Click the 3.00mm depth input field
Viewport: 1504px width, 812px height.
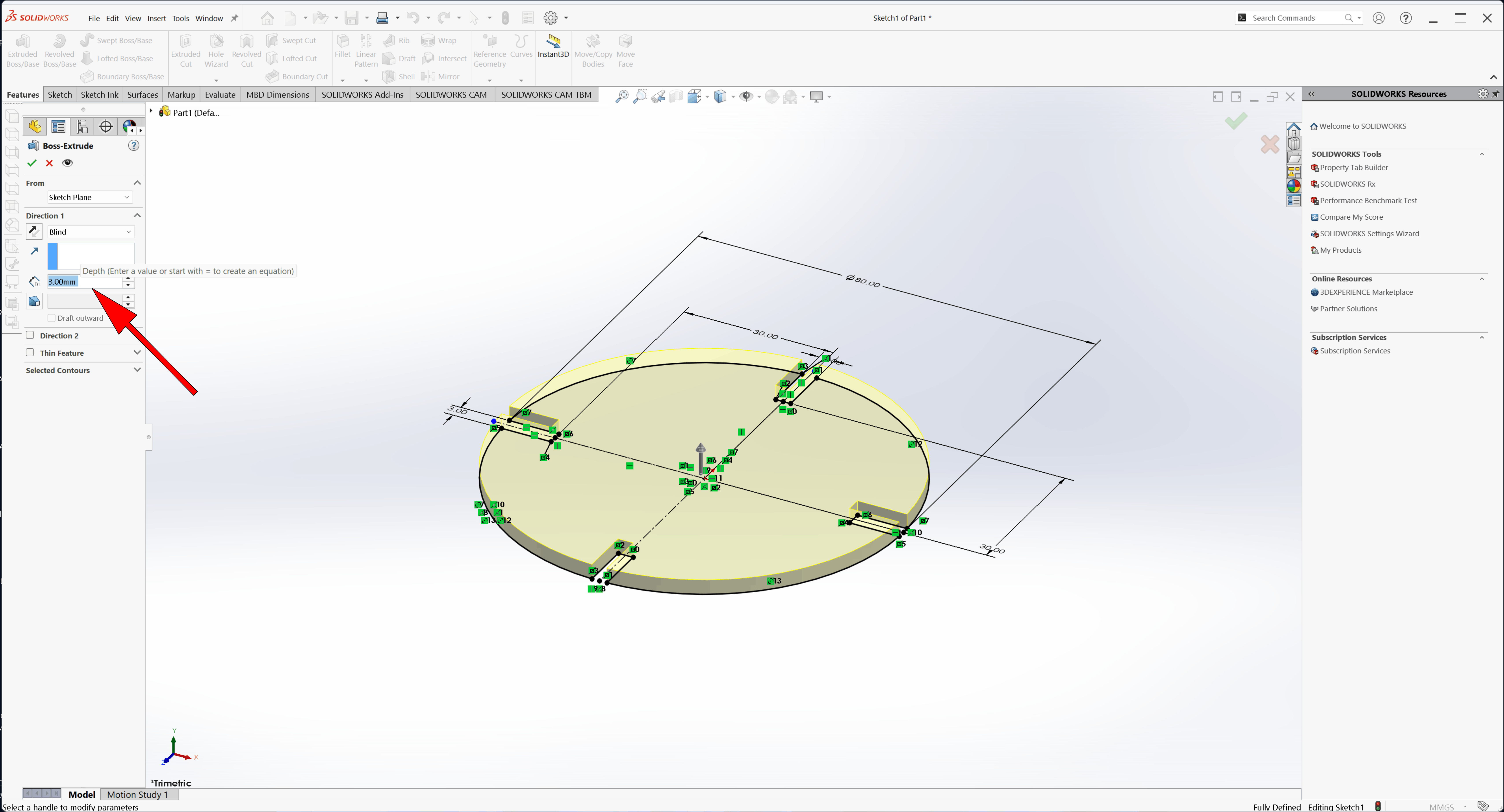[x=85, y=282]
